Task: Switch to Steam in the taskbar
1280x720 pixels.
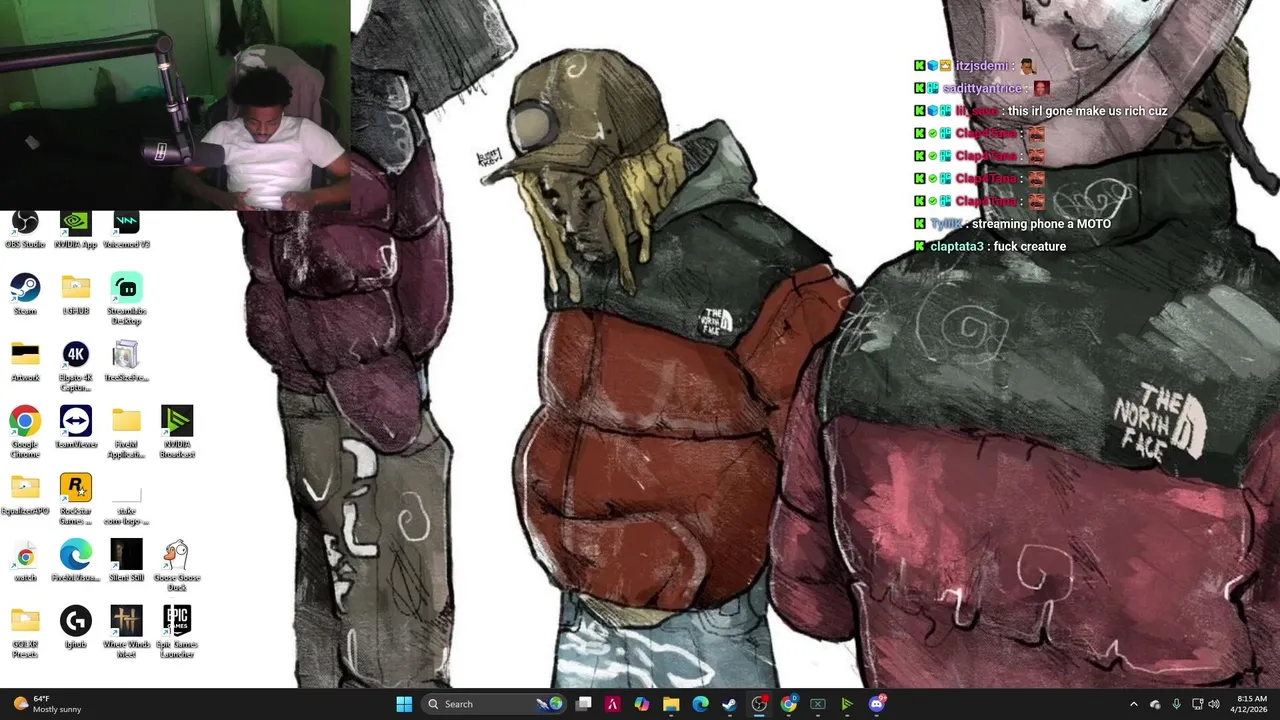Action: (x=730, y=704)
